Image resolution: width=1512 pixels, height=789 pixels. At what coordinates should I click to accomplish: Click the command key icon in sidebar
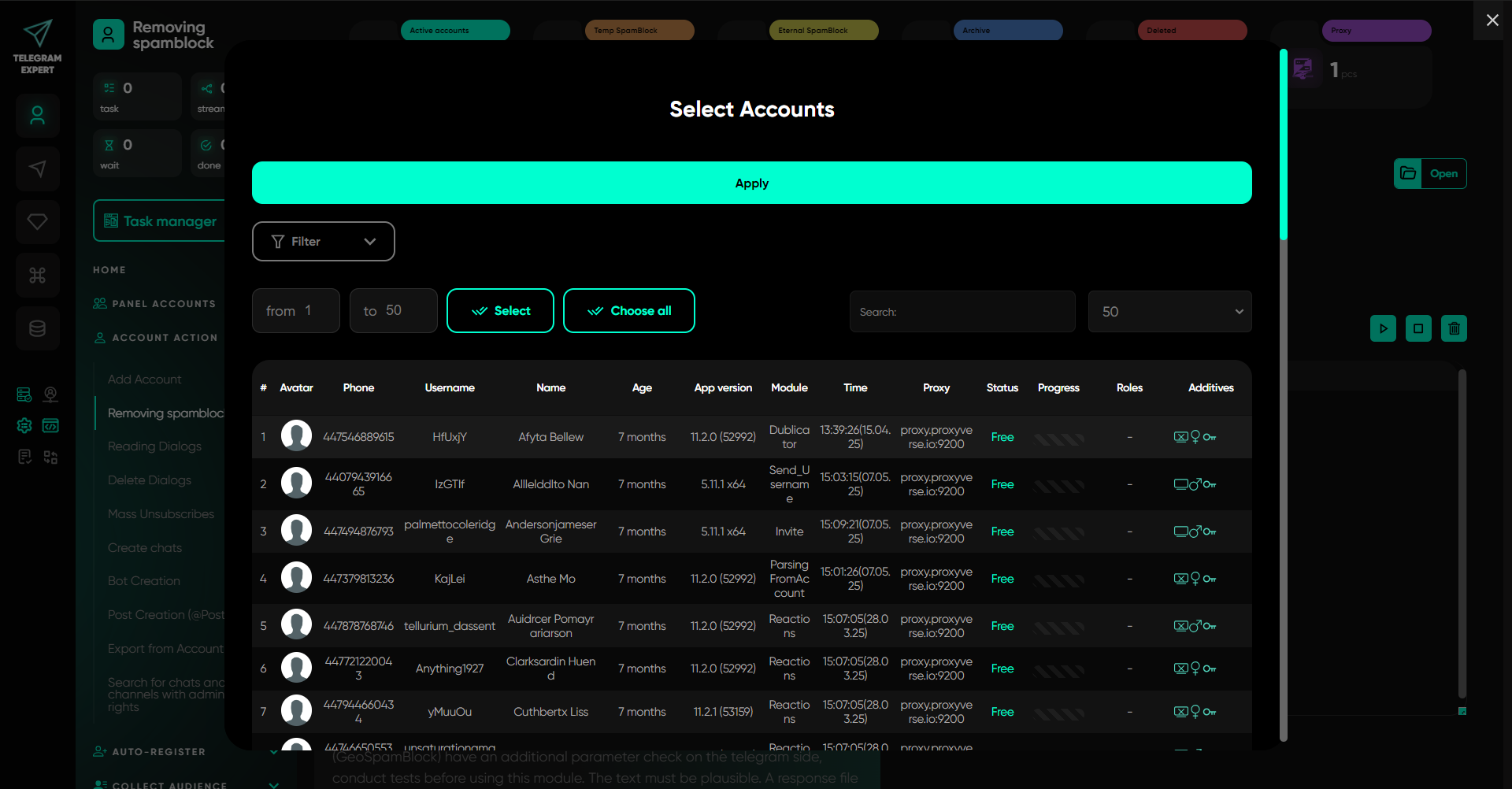click(37, 276)
